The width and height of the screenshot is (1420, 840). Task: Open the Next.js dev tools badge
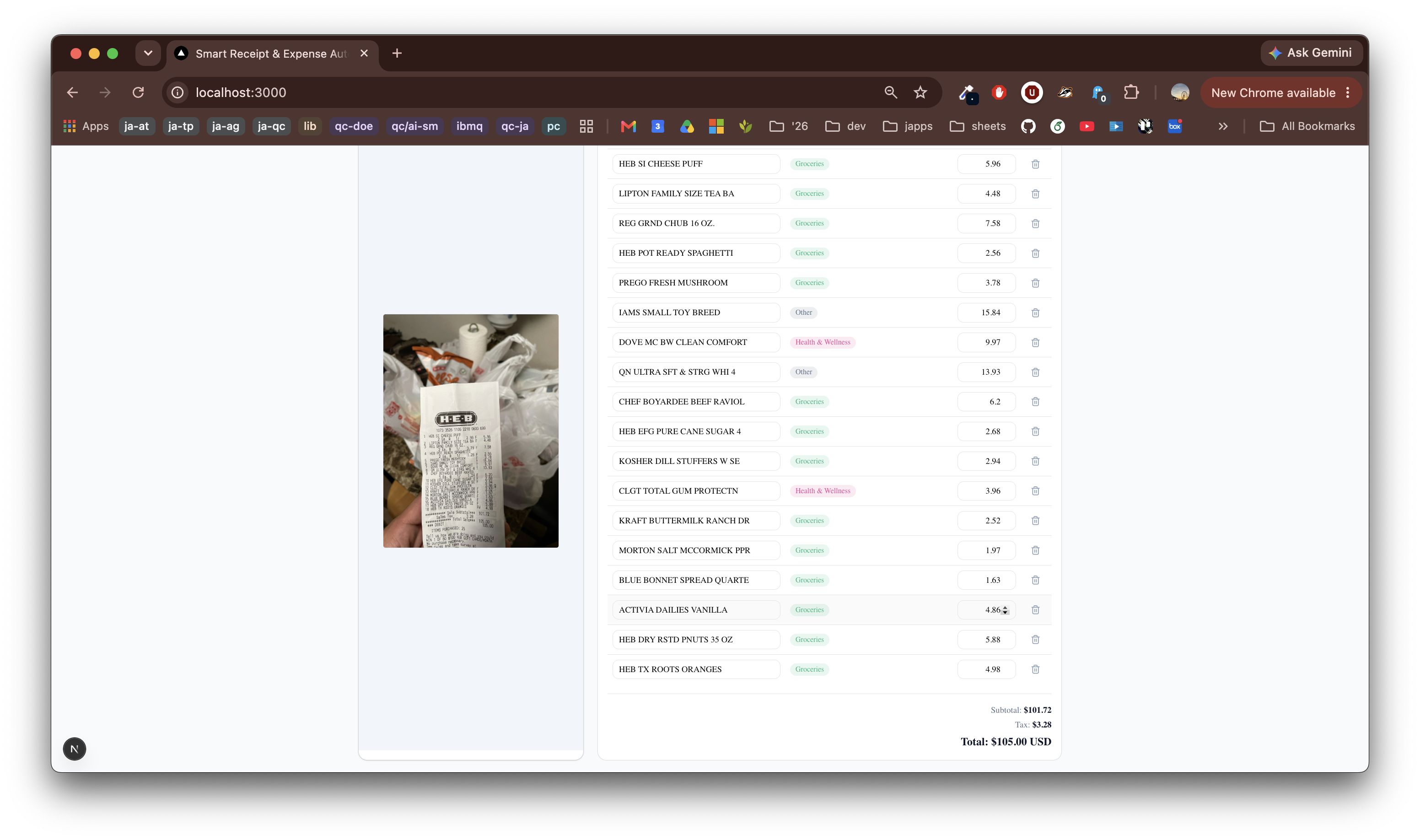(x=74, y=749)
